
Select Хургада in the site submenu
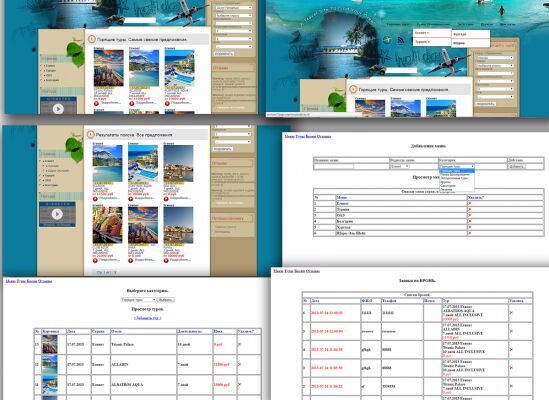click(470, 34)
